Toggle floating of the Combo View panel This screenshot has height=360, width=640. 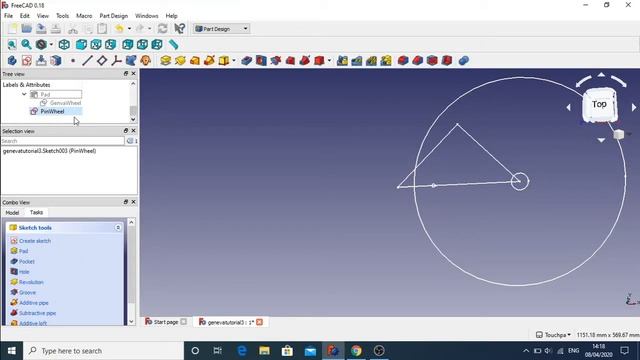pos(126,202)
